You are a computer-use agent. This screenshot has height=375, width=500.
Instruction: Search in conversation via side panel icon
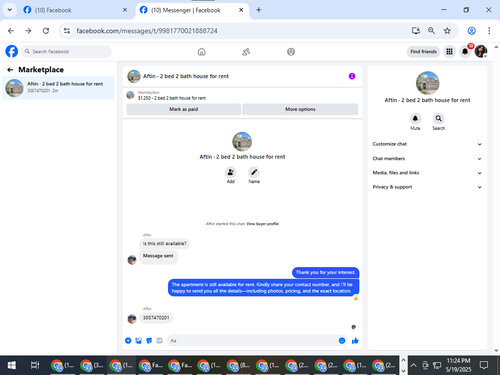click(439, 118)
